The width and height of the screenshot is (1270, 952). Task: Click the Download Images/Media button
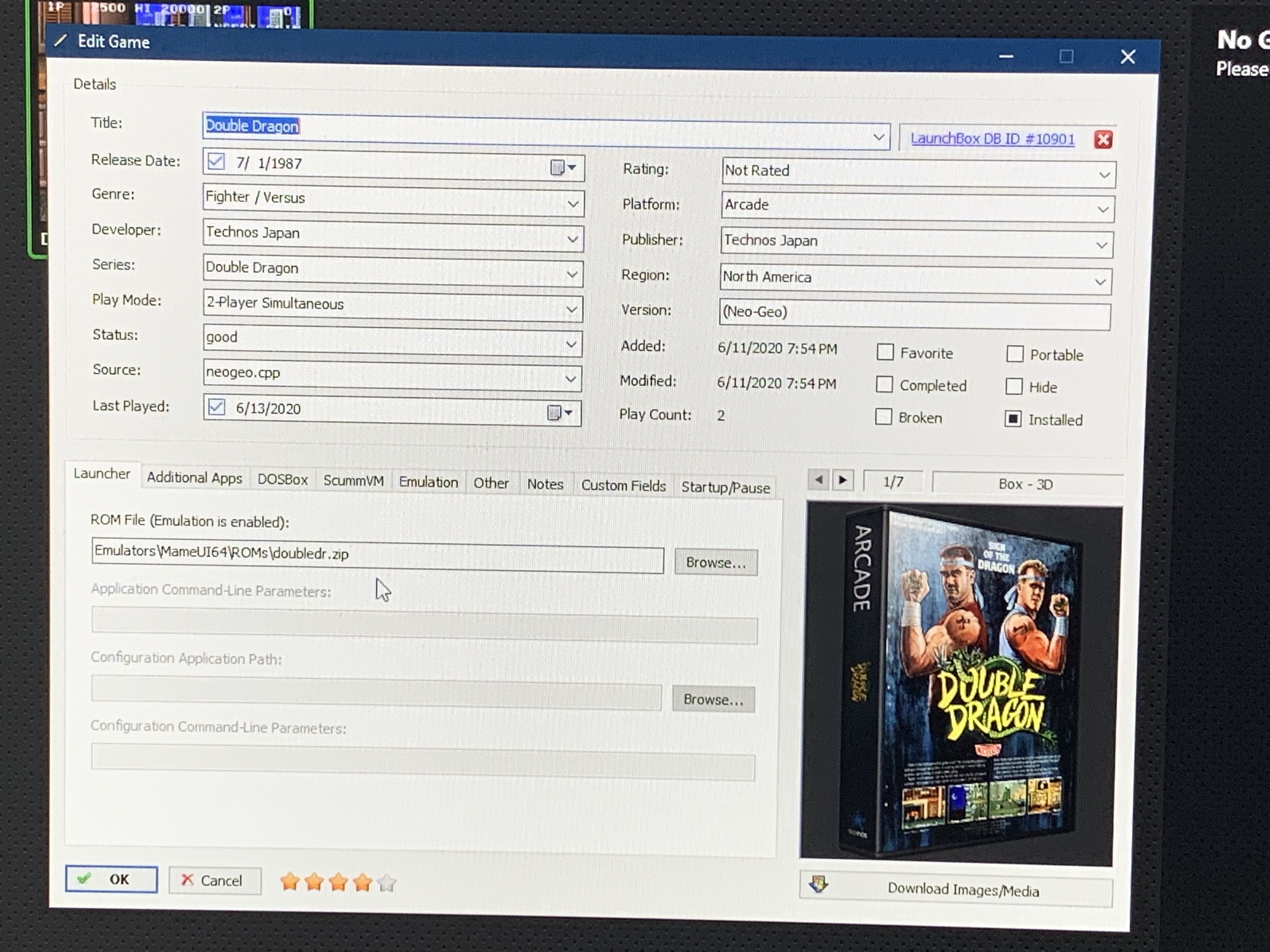tap(956, 889)
